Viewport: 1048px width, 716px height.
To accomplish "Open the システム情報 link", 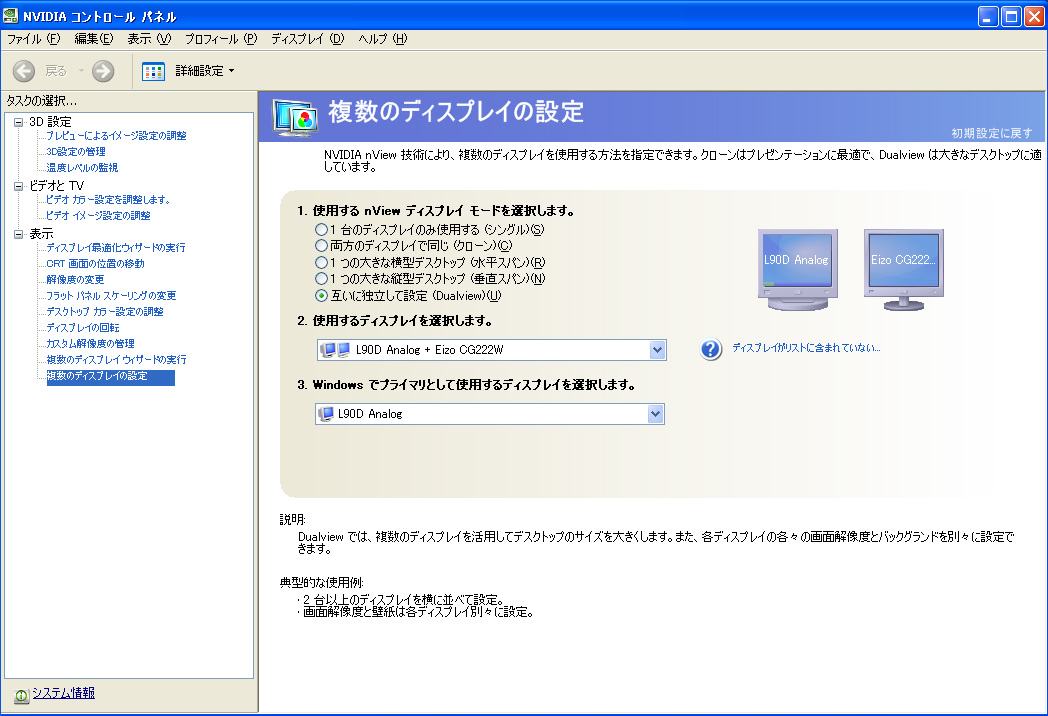I will coord(63,693).
